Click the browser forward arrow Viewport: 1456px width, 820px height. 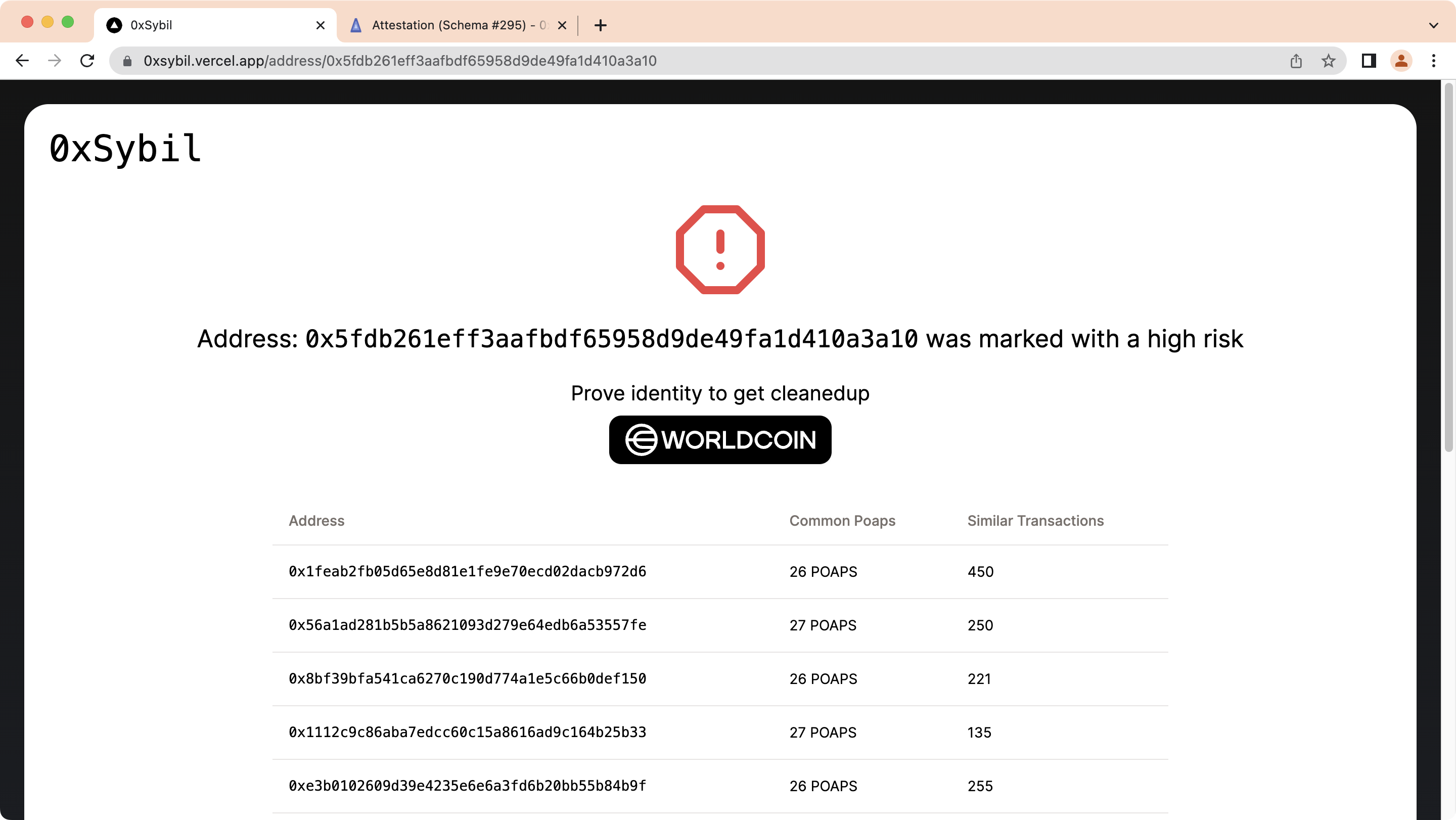54,61
